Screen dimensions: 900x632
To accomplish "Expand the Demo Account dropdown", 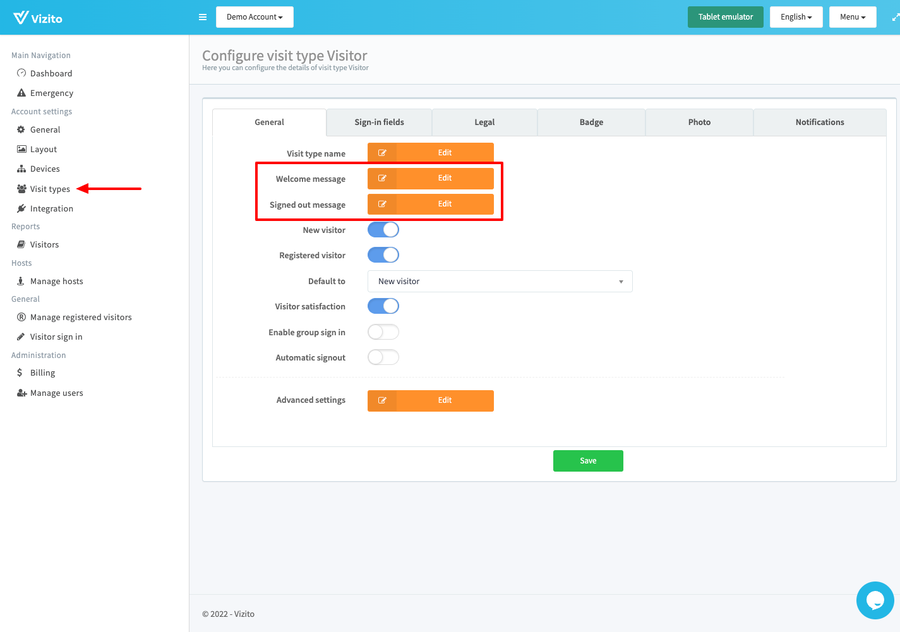I will click(x=254, y=17).
